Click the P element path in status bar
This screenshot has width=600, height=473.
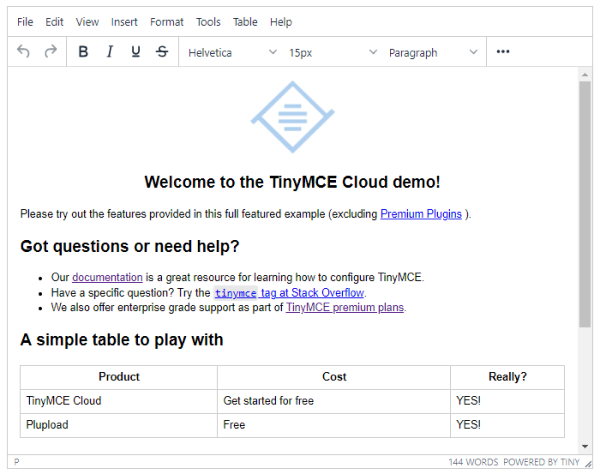coord(16,462)
